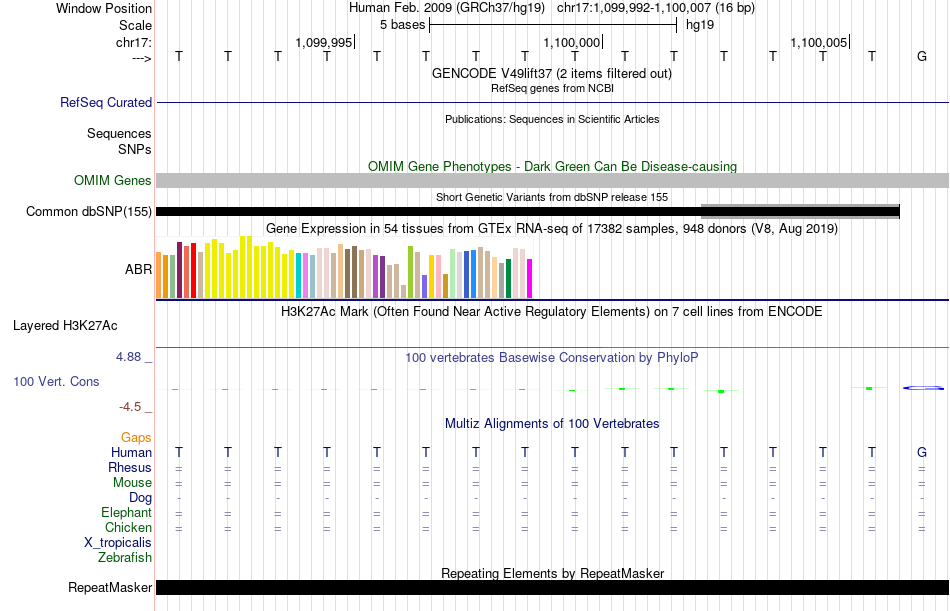Click the "5 bases" scale label
This screenshot has width=950, height=611.
click(402, 25)
